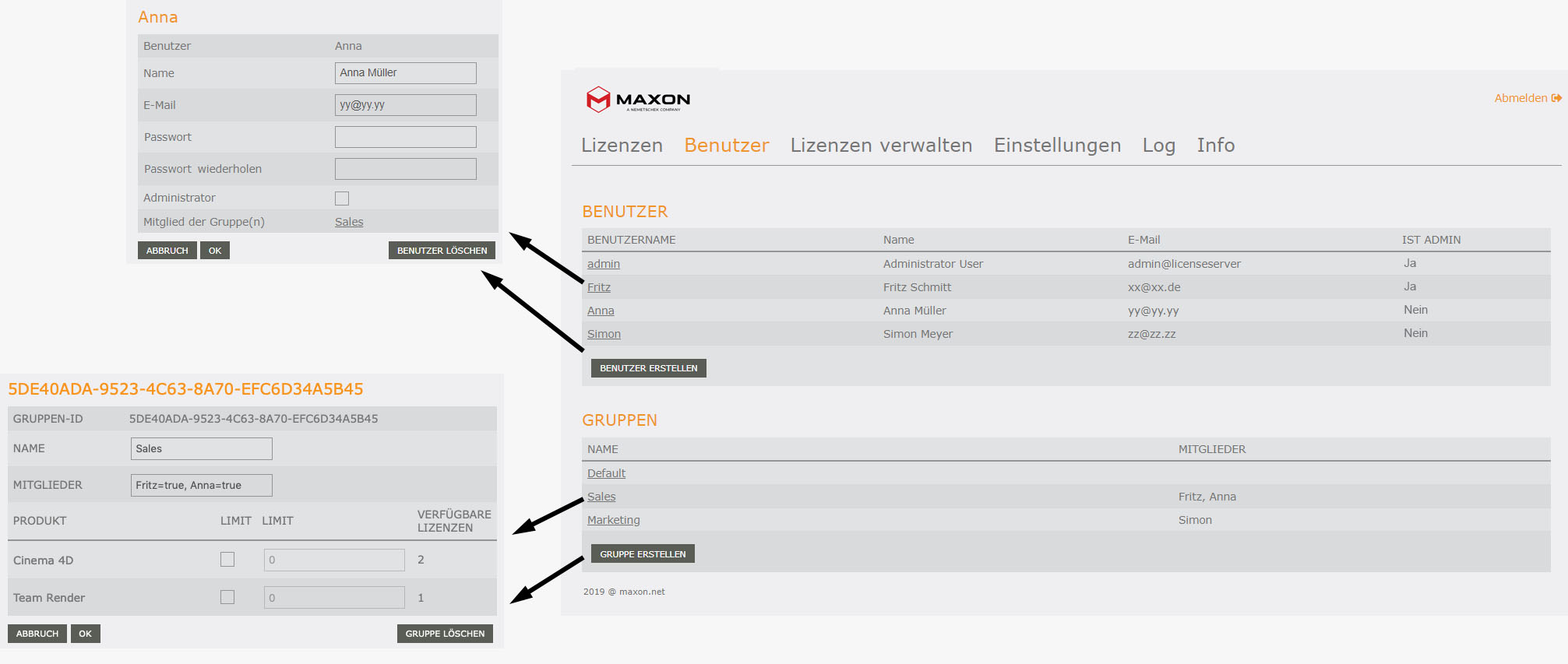This screenshot has height=664, width=1568.
Task: Click the E-Mail input field
Action: [x=405, y=105]
